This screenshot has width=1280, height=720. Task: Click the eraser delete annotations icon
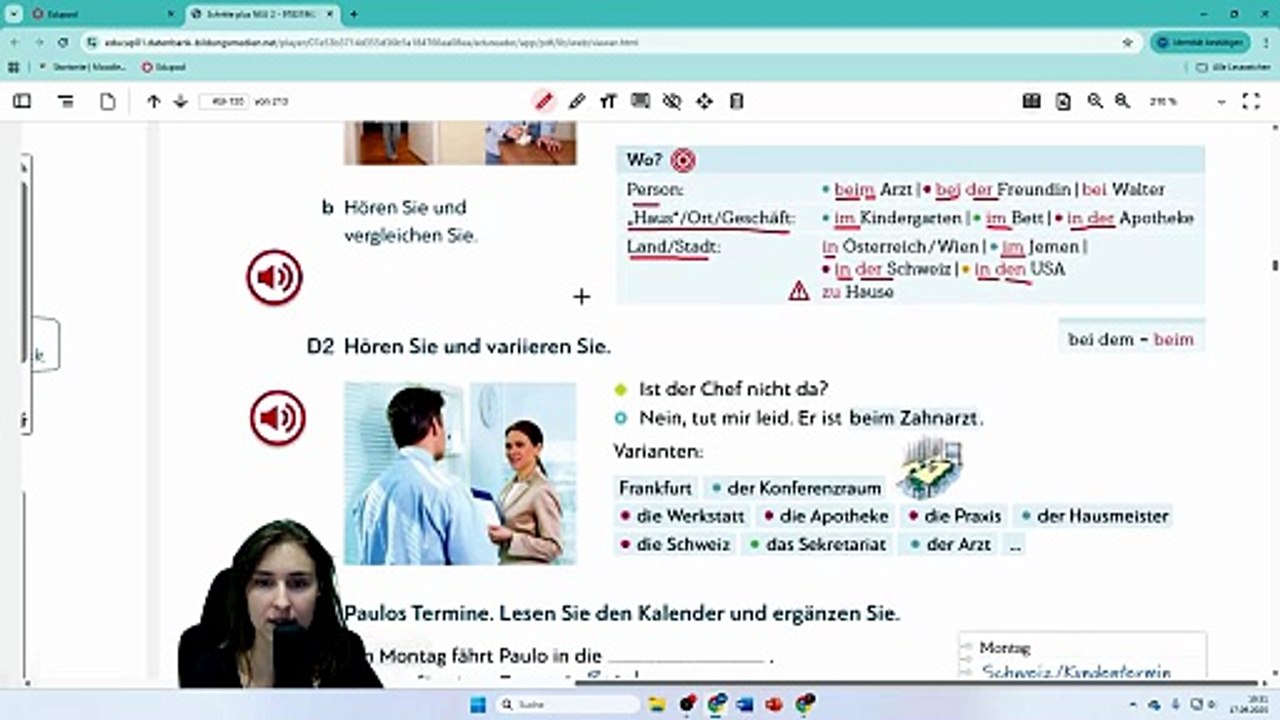pos(737,101)
